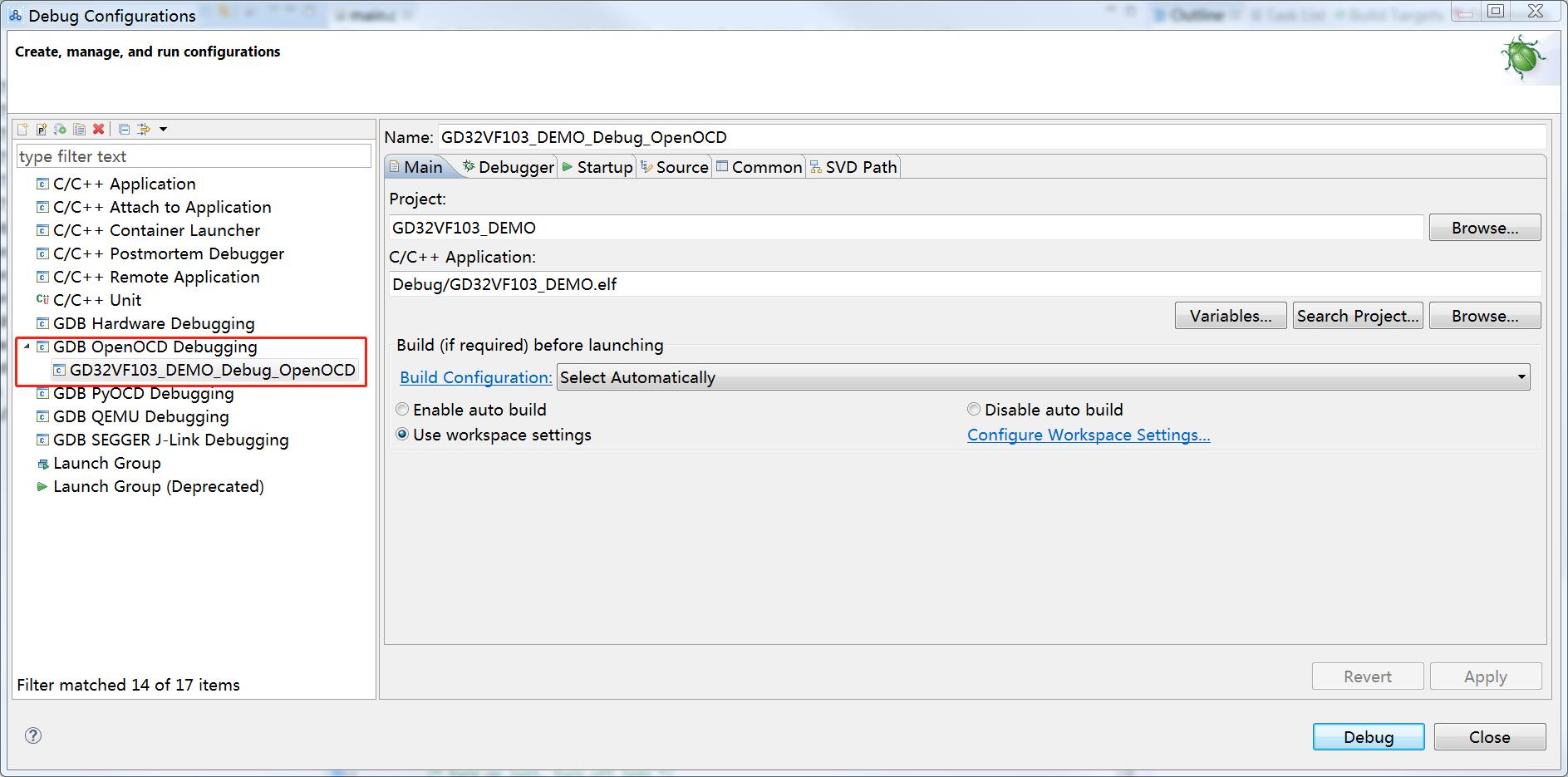Click the type filter text field
The width and height of the screenshot is (1568, 777).
pos(194,156)
